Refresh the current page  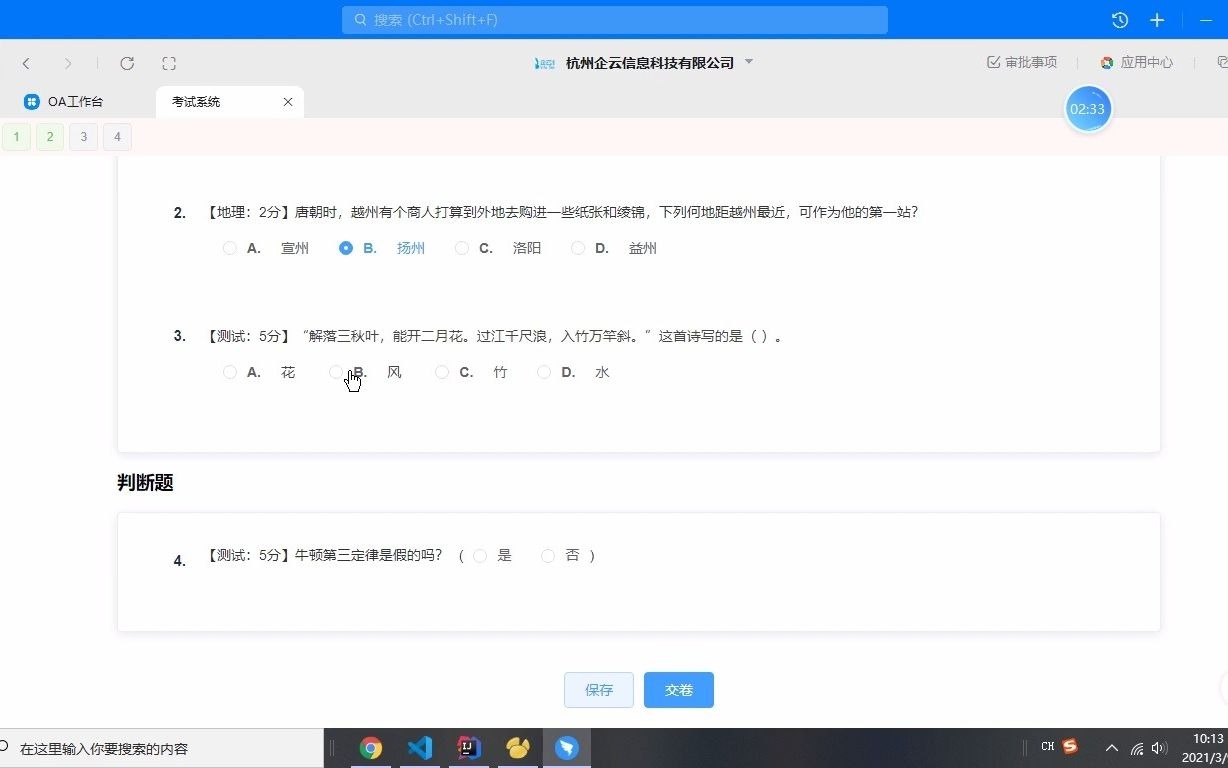[x=127, y=63]
